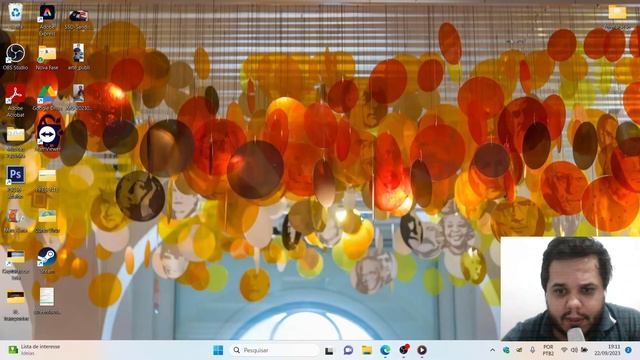Open the shortcut below Photoshop icon
This screenshot has height=360, width=640.
pyautogui.click(x=16, y=216)
